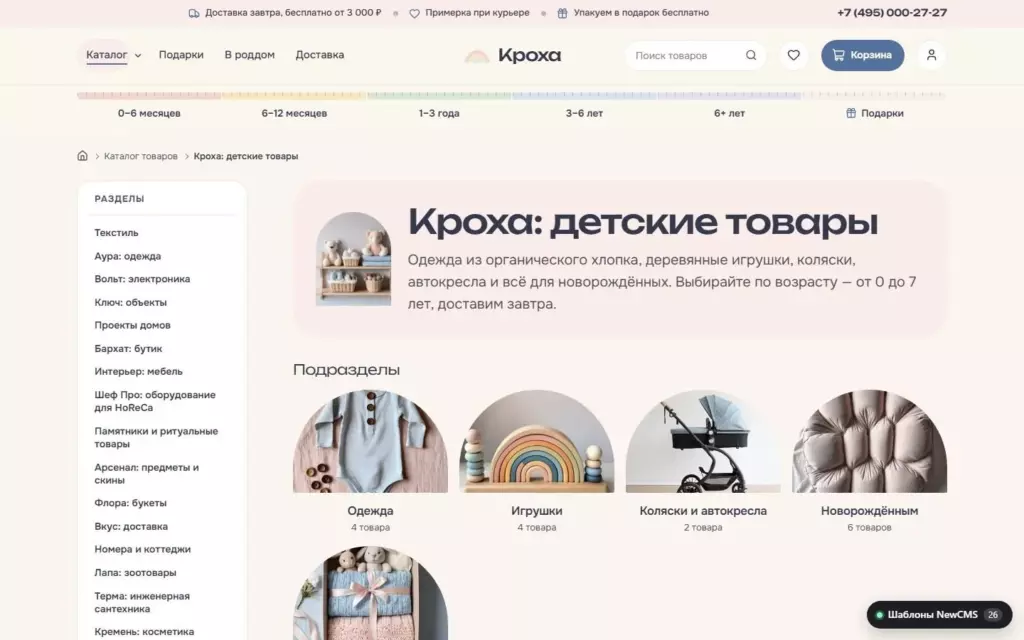Image resolution: width=1024 pixels, height=640 pixels.
Task: Open the Каталог товаров breadcrumb link
Action: [140, 156]
